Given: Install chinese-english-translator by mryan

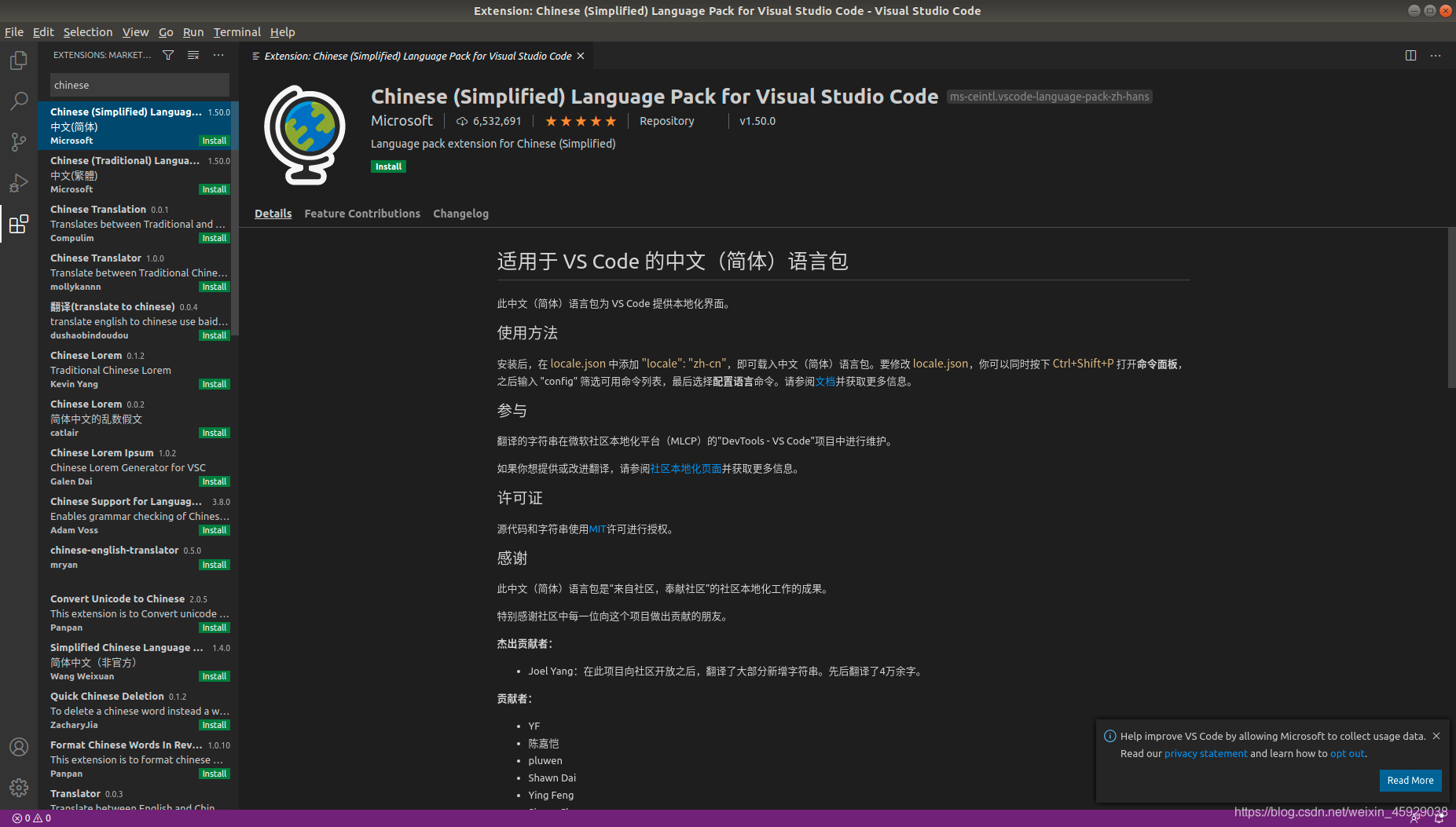Looking at the screenshot, I should (214, 565).
